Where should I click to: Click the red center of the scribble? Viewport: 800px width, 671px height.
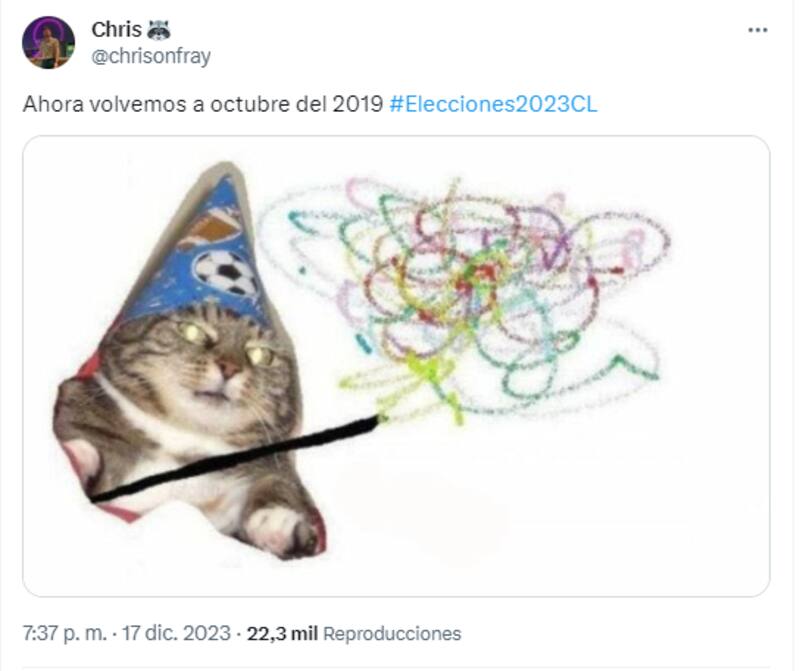coord(477,278)
